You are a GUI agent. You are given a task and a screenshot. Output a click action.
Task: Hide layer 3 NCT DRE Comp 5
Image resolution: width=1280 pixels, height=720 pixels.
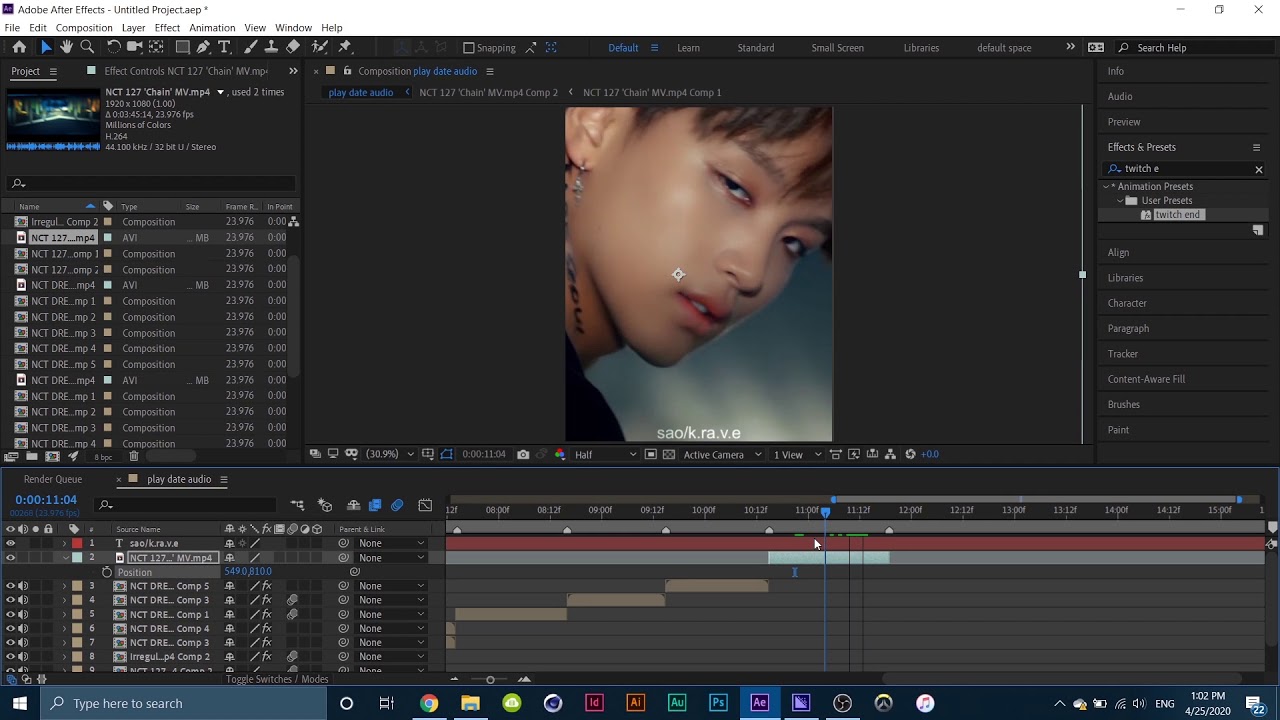[x=11, y=586]
